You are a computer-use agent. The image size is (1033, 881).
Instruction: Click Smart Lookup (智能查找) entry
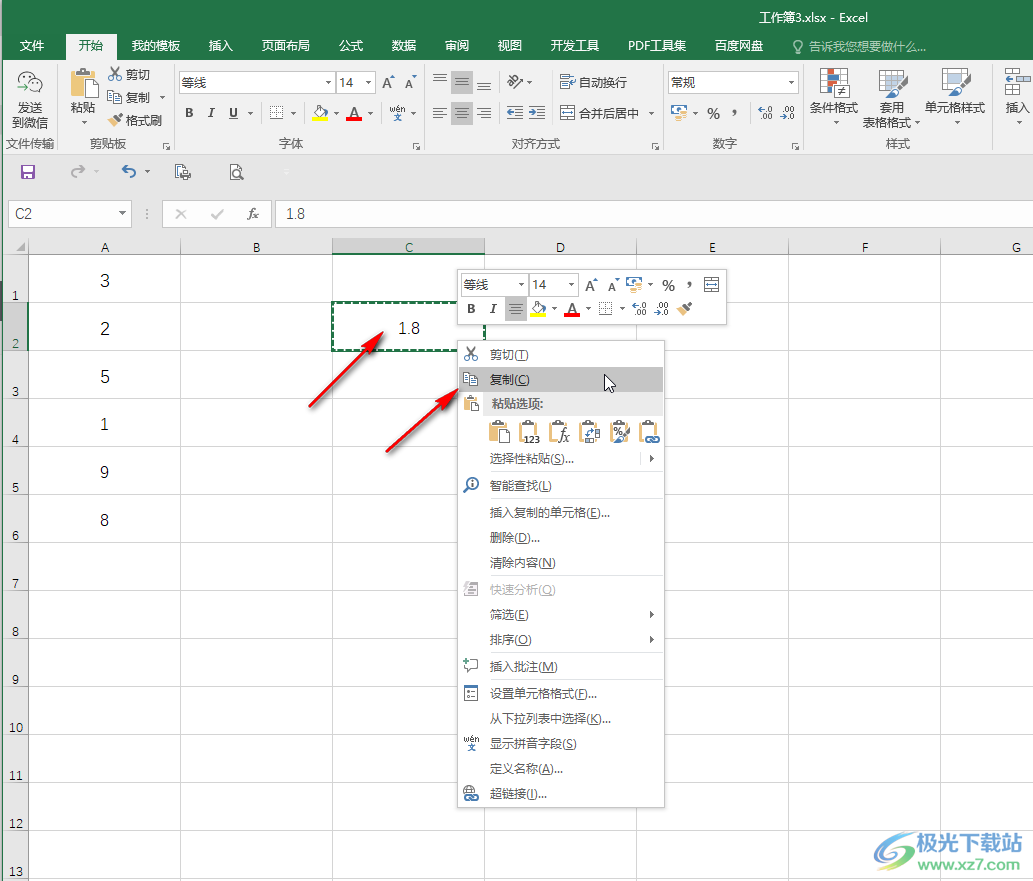coord(561,486)
